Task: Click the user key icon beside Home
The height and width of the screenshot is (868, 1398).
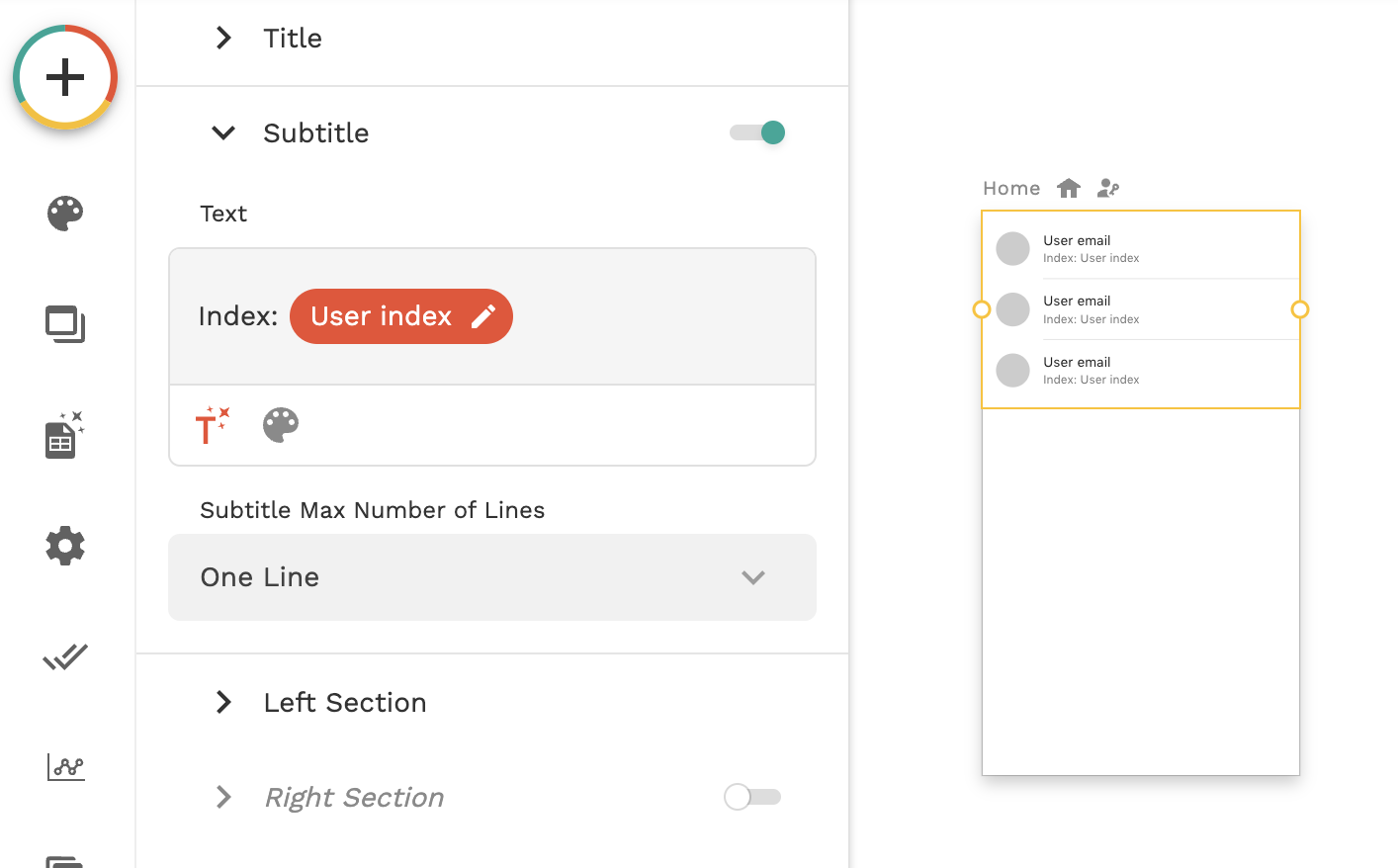Action: click(1108, 188)
